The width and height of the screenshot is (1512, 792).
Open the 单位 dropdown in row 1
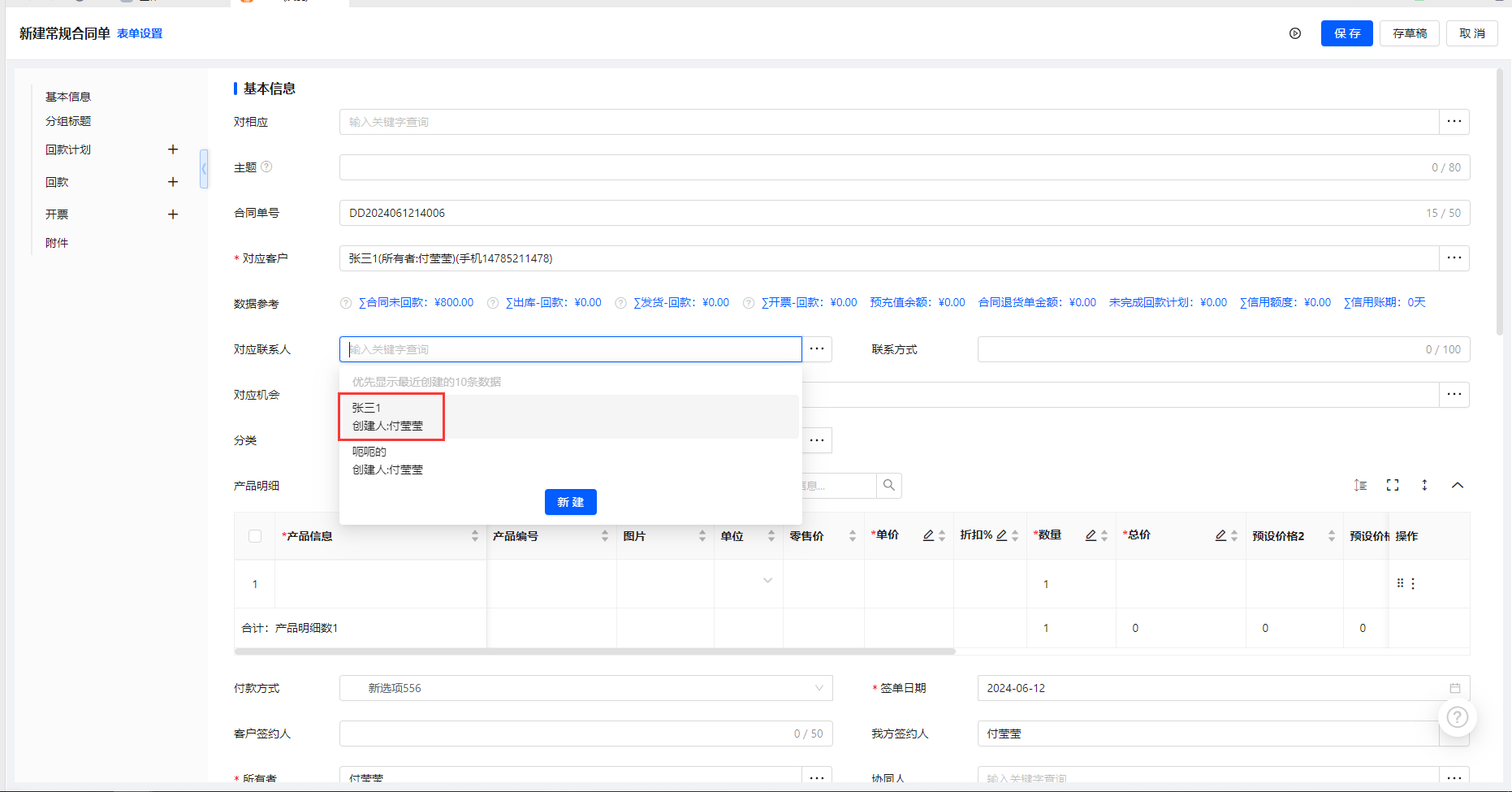tap(767, 581)
